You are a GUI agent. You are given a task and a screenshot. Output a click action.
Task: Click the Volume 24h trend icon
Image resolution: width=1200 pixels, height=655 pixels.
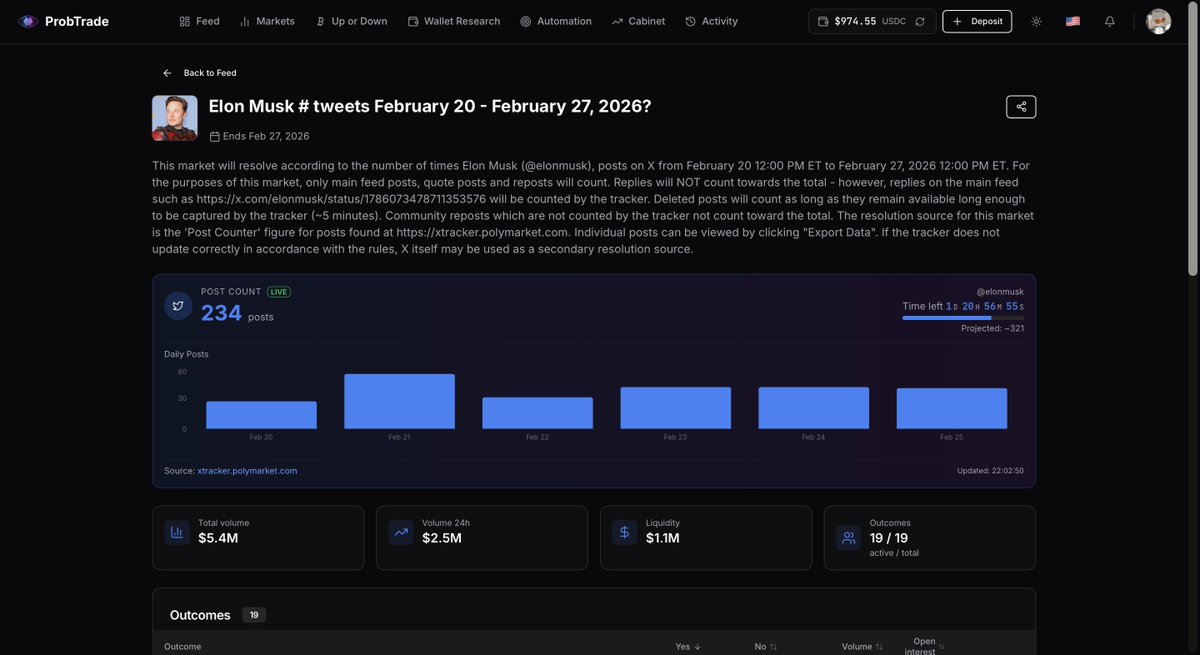pyautogui.click(x=401, y=533)
